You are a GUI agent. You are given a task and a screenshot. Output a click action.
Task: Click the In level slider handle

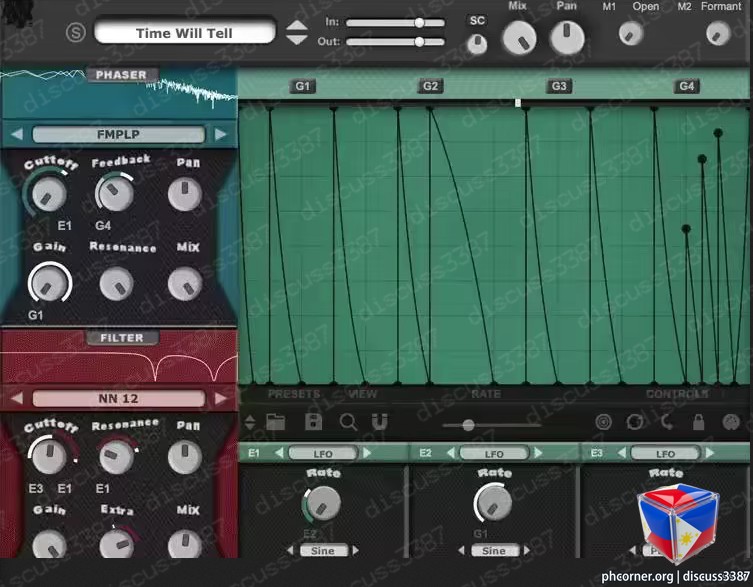[419, 23]
